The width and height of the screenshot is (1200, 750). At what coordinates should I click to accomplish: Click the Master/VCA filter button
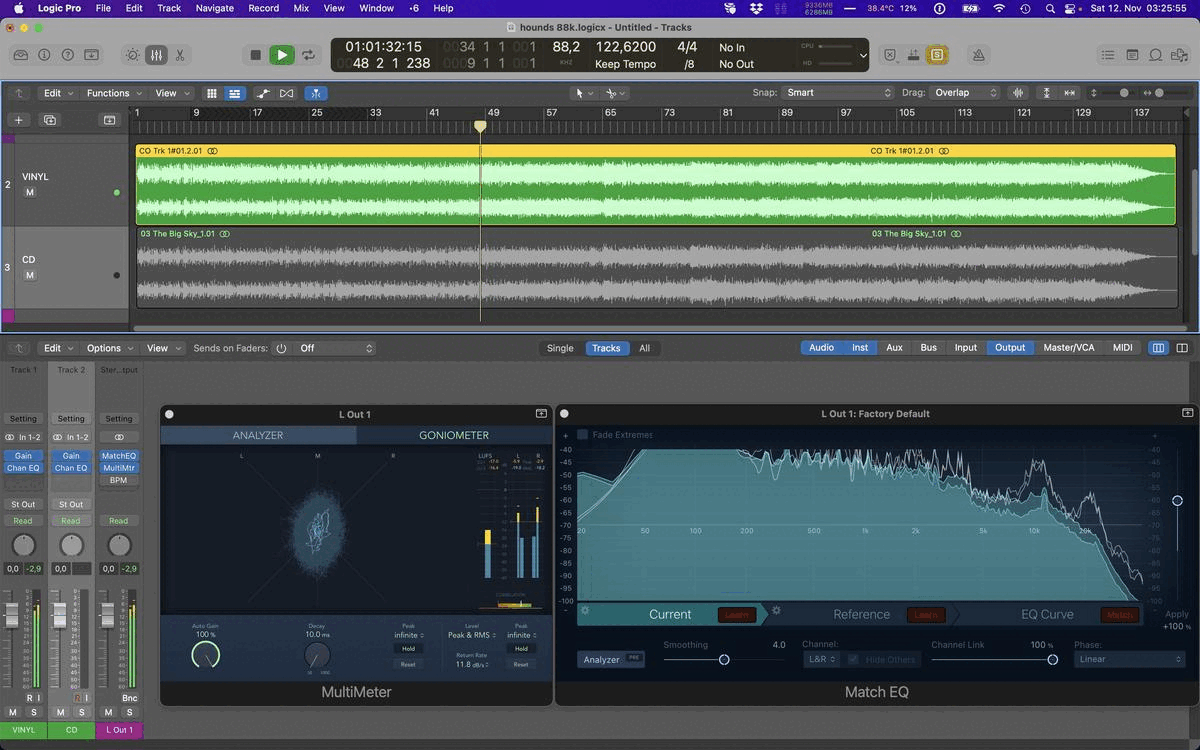click(x=1069, y=348)
